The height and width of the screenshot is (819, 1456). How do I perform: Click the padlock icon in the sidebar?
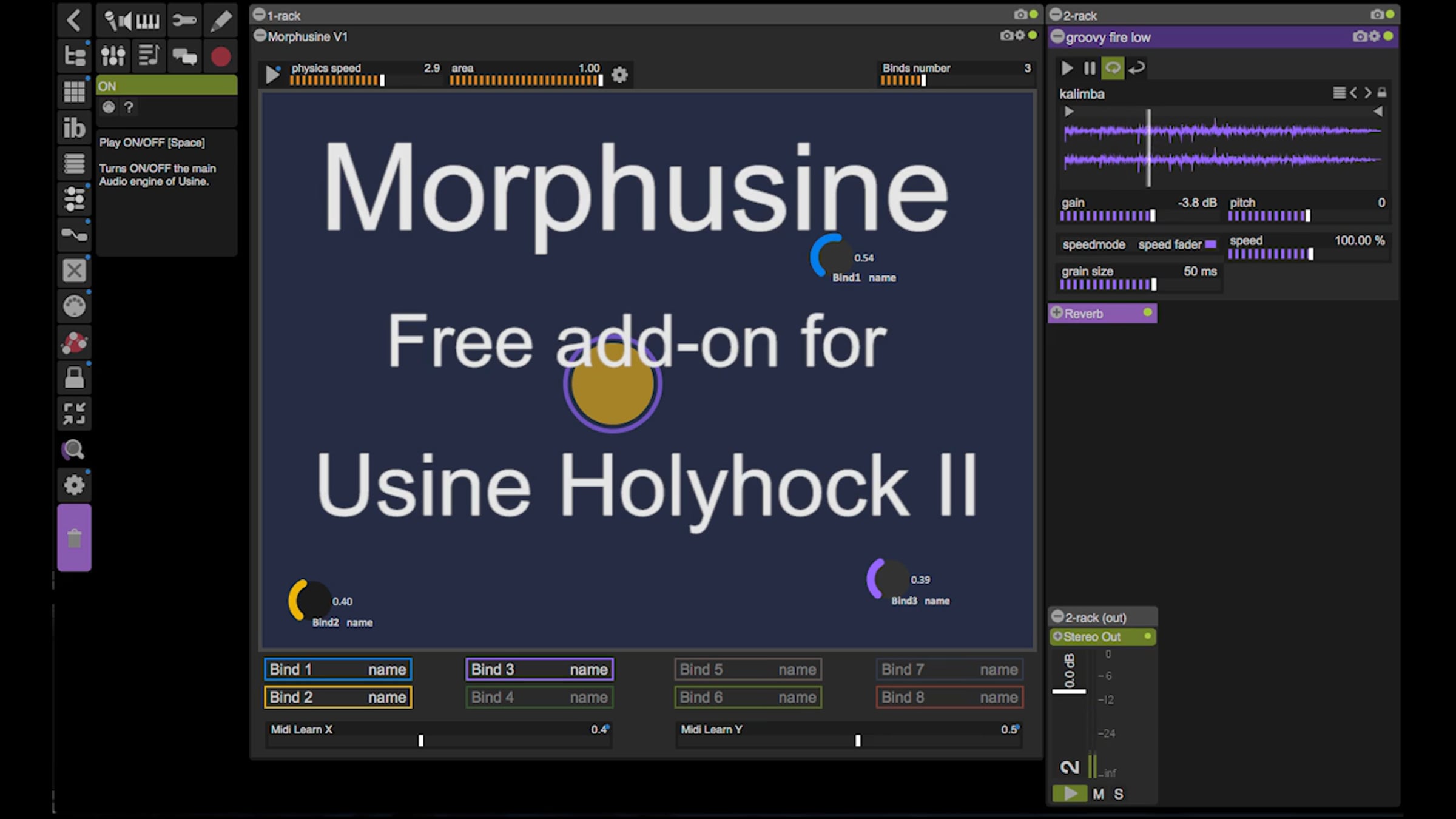(x=74, y=377)
